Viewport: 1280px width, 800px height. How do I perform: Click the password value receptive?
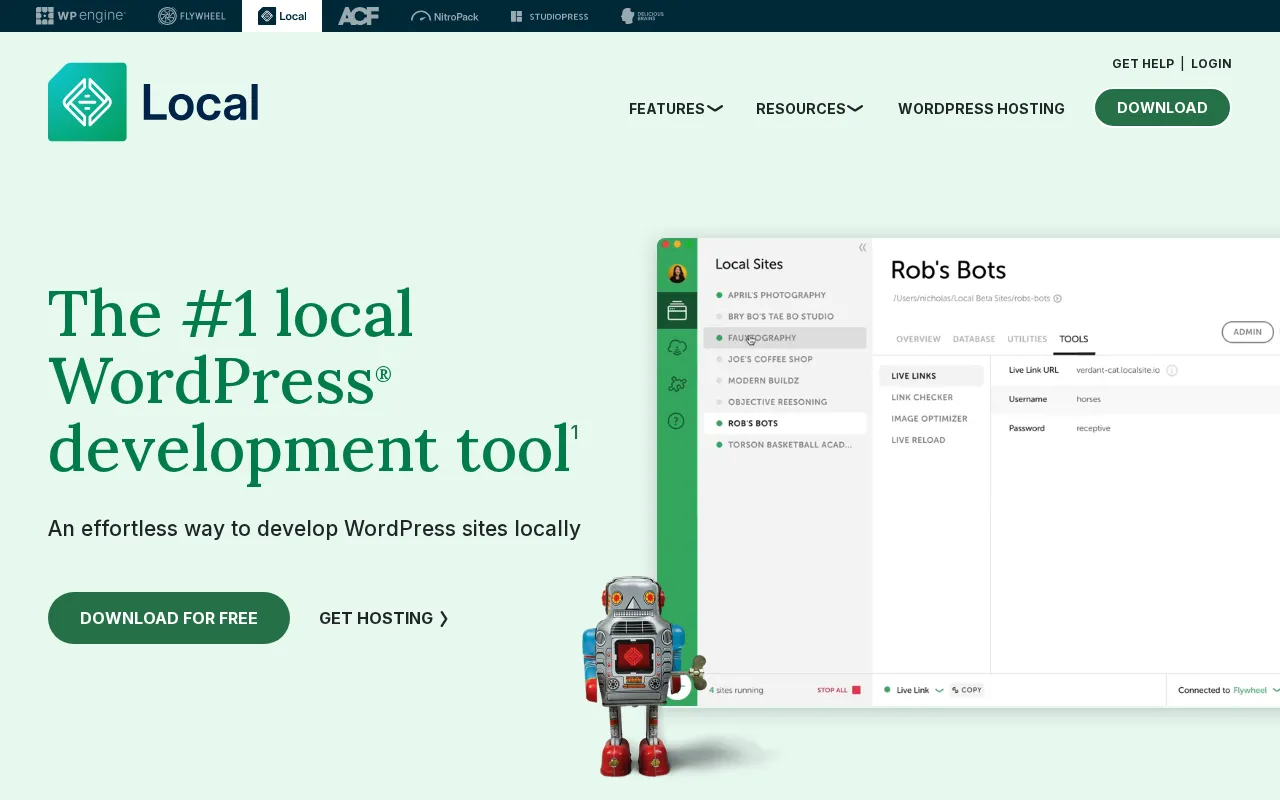pos(1093,428)
